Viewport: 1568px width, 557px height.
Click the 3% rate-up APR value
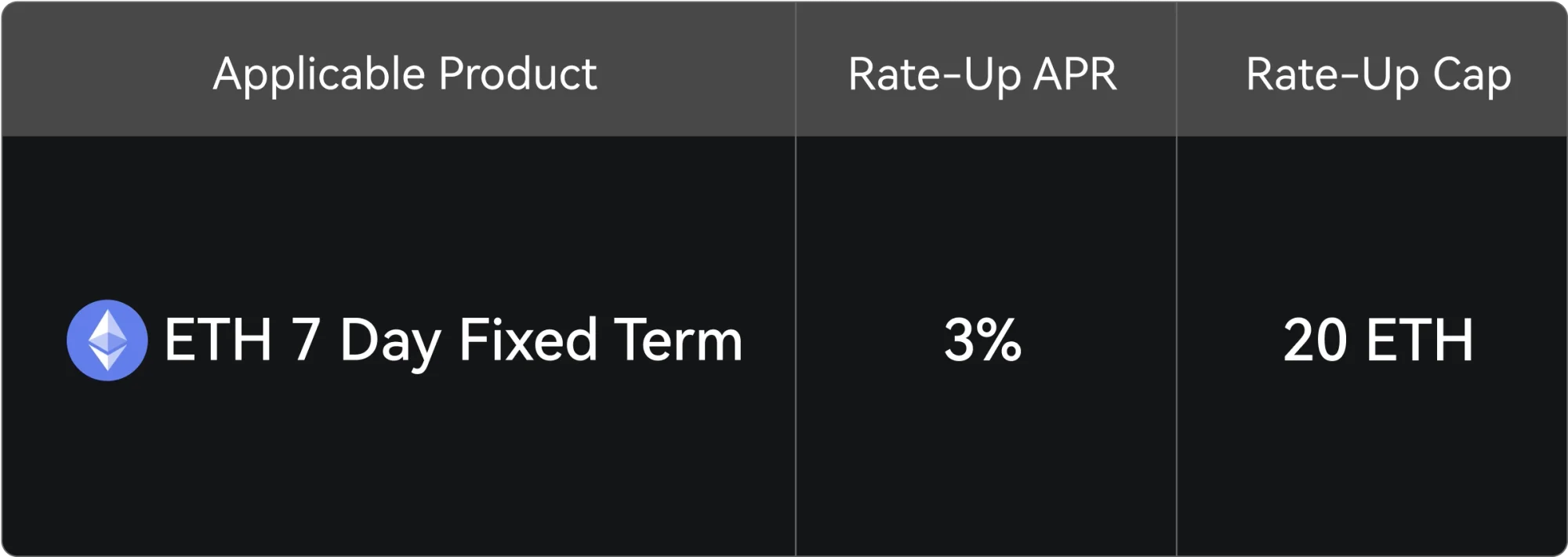(x=982, y=340)
